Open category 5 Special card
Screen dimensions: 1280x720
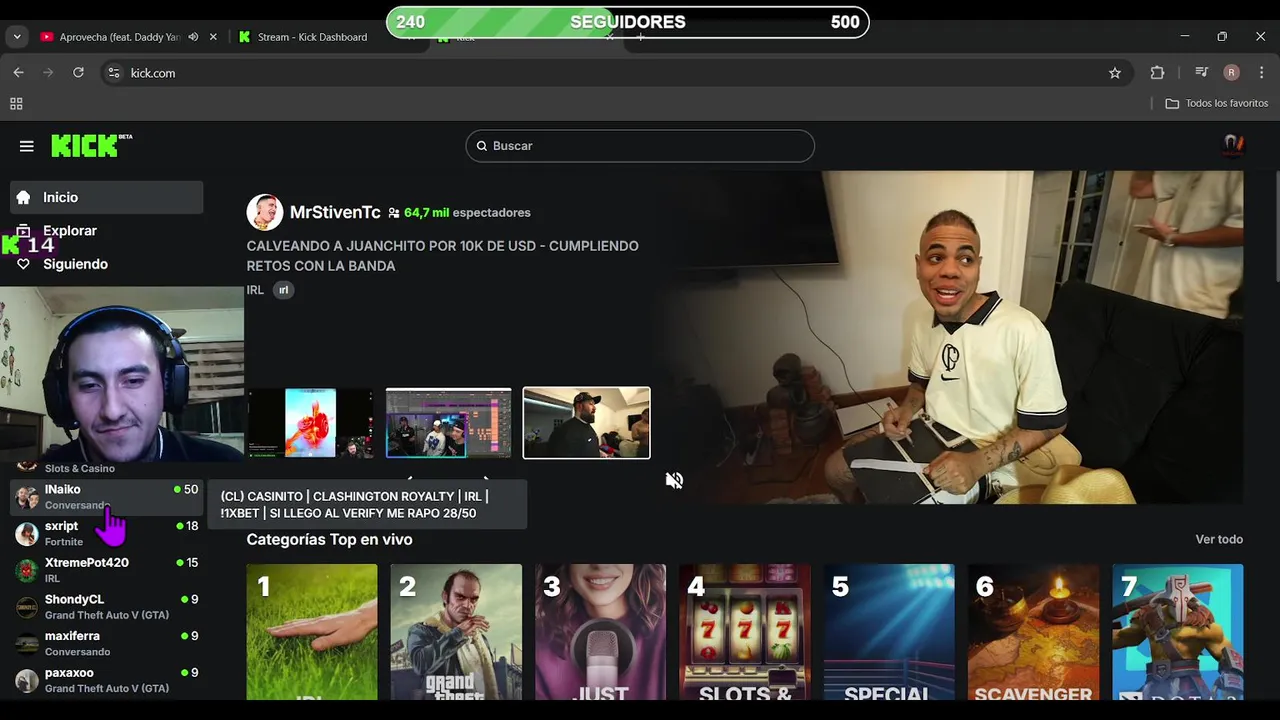tap(889, 632)
